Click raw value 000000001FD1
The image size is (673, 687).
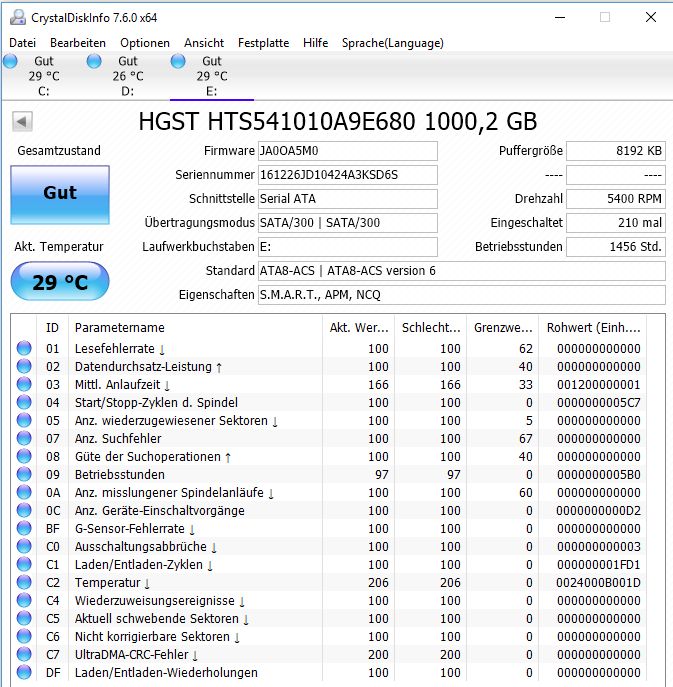pyautogui.click(x=599, y=564)
